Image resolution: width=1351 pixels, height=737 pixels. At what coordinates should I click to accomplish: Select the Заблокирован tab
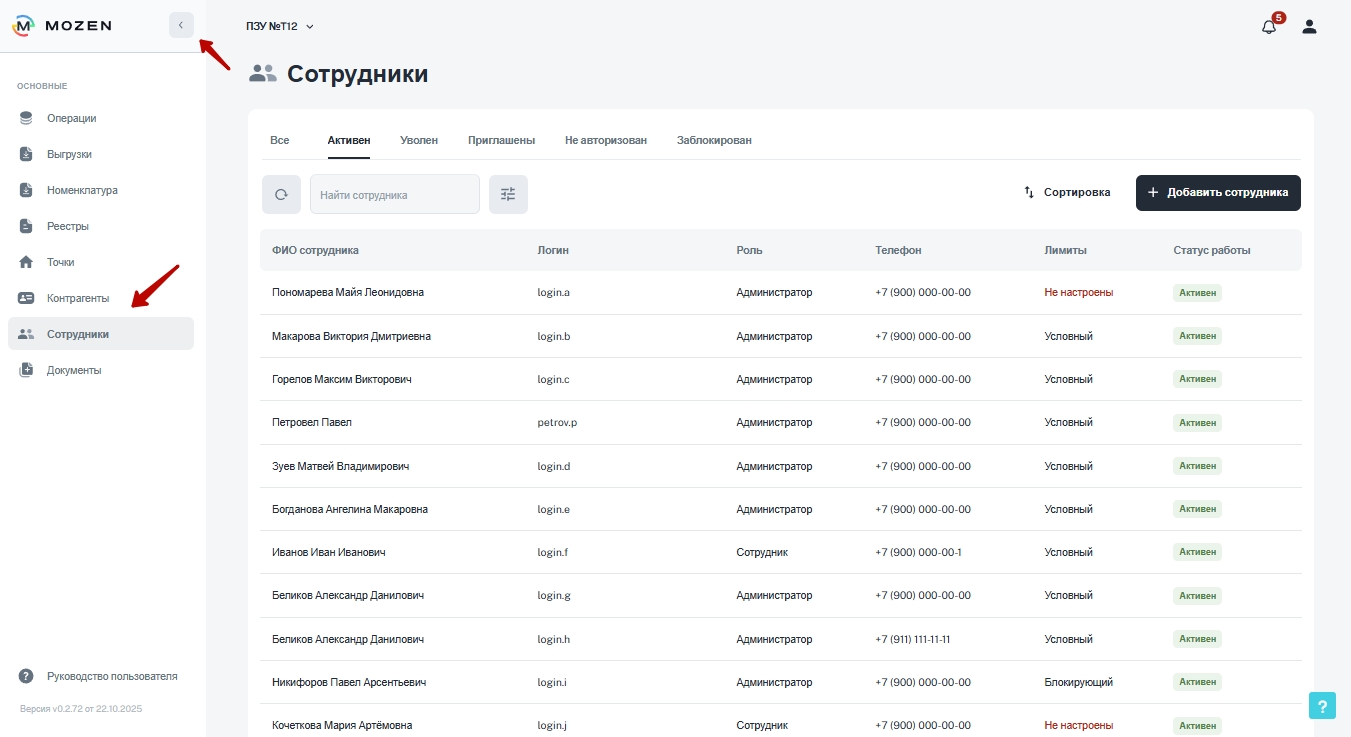pyautogui.click(x=714, y=140)
